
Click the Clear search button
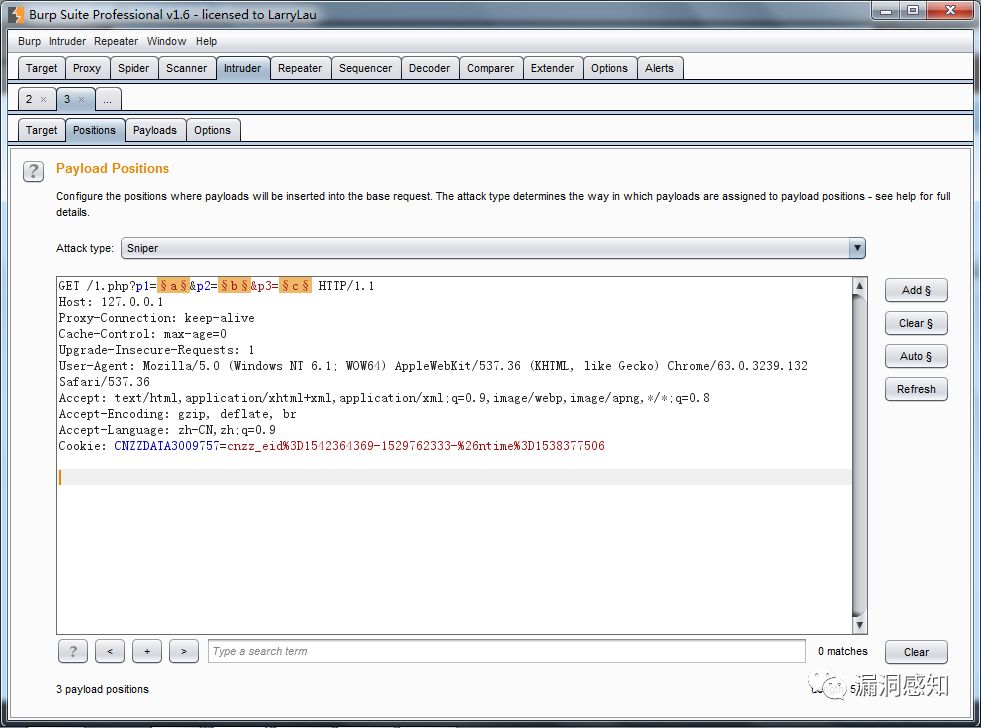pyautogui.click(x=916, y=652)
